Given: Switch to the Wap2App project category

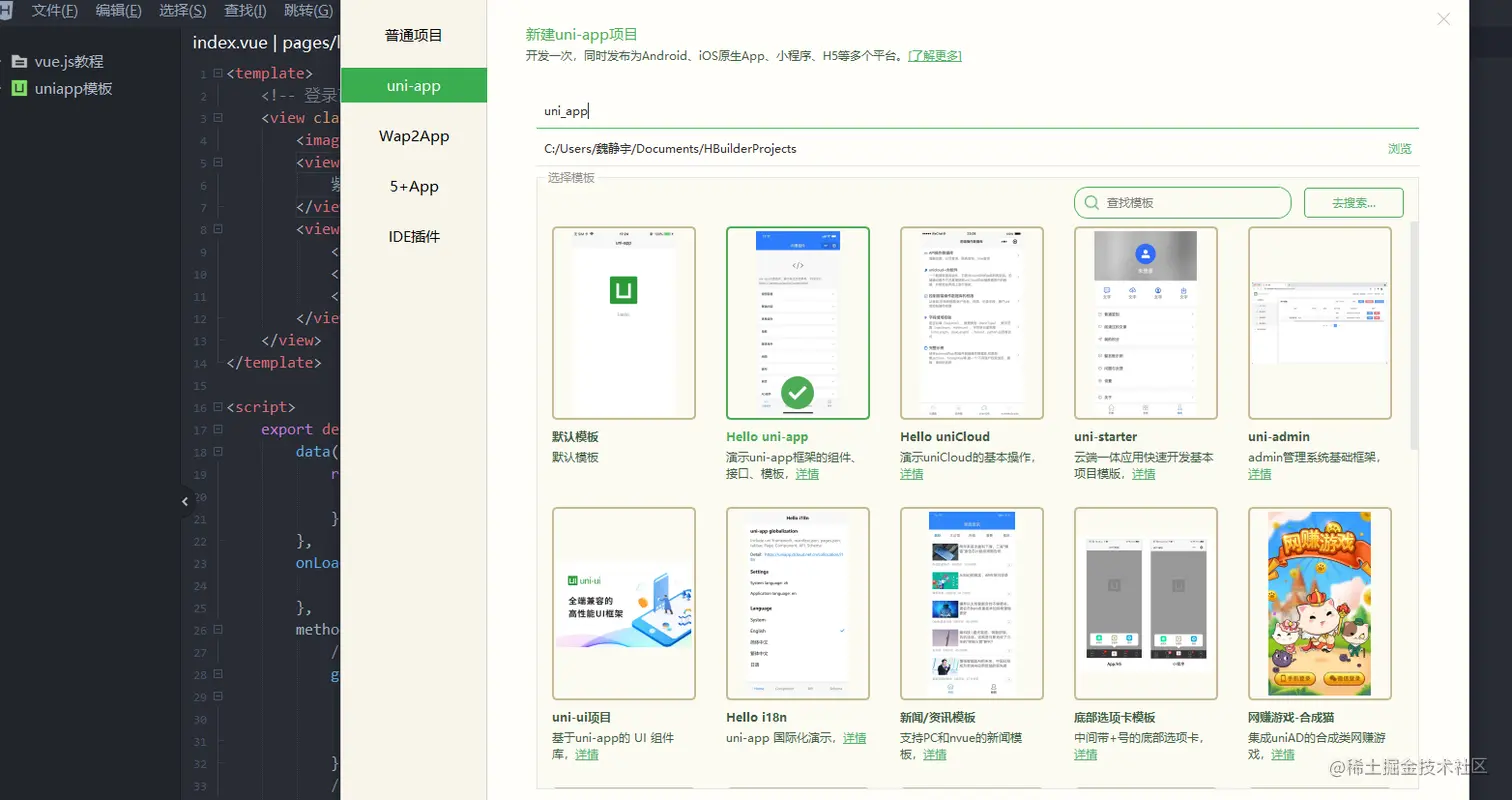Looking at the screenshot, I should coord(414,135).
